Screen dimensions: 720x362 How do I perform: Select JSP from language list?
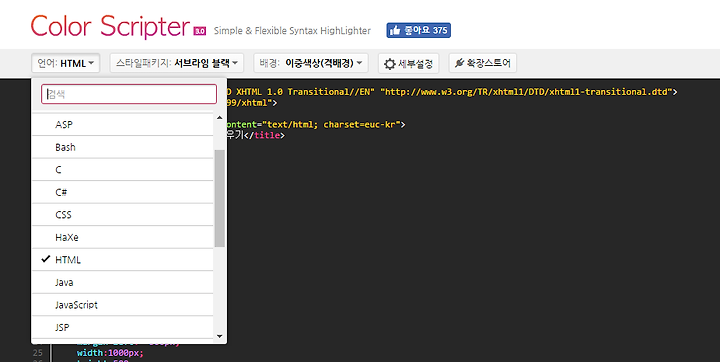tap(123, 327)
